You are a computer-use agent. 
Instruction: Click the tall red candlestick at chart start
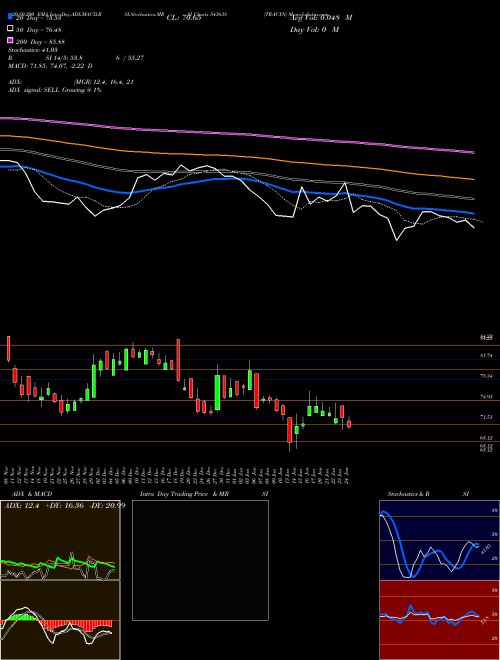8,349
